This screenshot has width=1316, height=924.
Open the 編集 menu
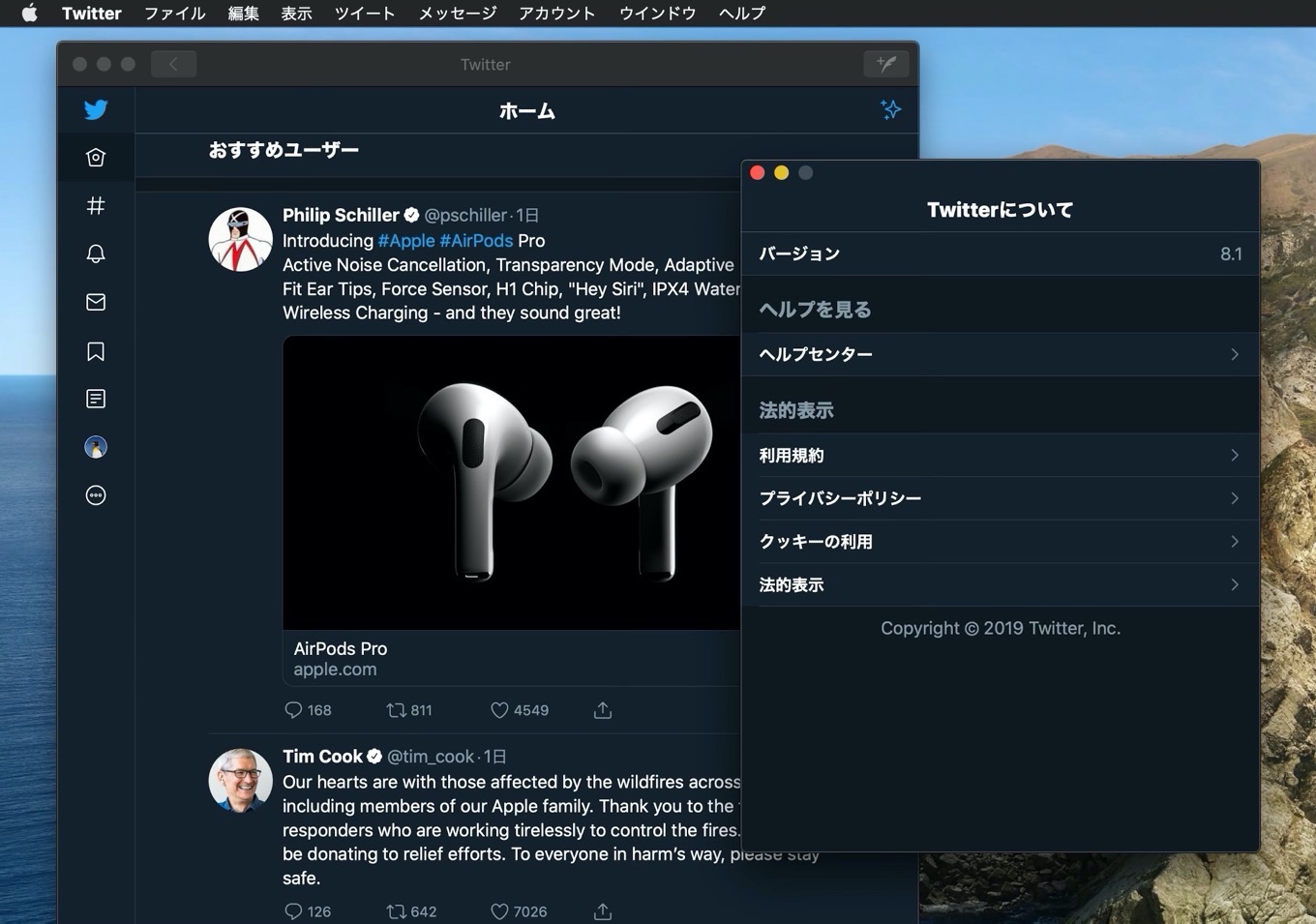tap(244, 13)
